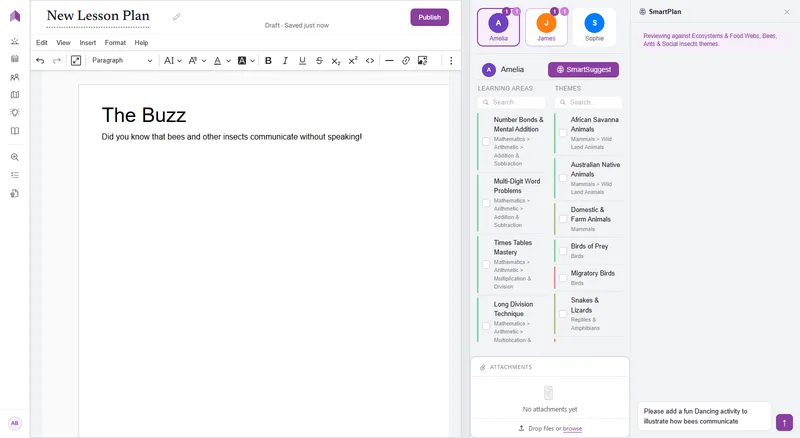Apply italic formatting

(x=285, y=61)
